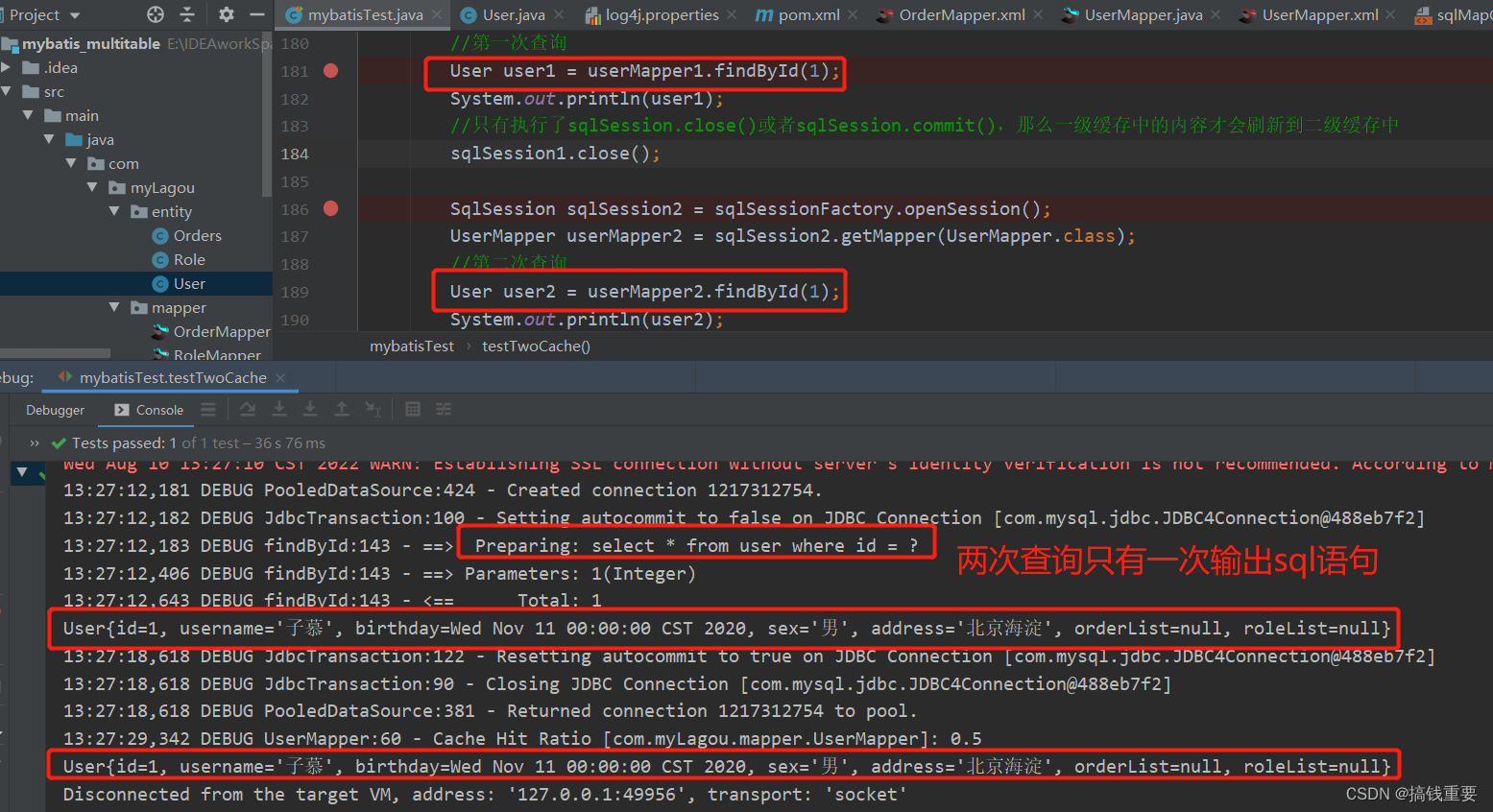Collapse the src folder
Image resolution: width=1493 pixels, height=812 pixels.
coord(7,91)
